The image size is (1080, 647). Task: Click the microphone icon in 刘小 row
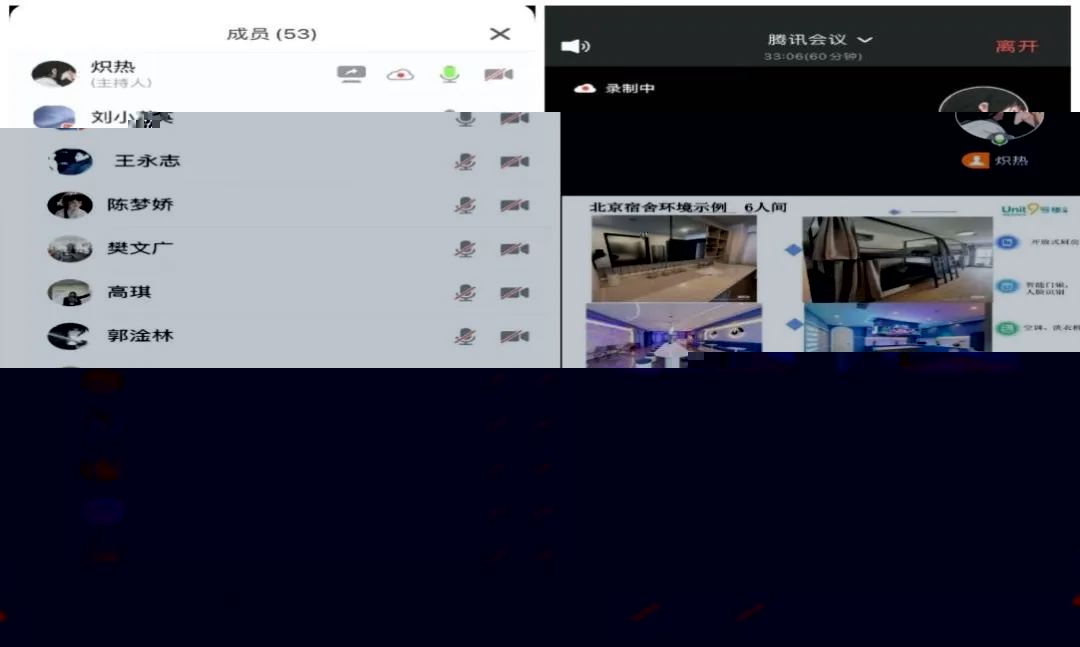coord(465,119)
